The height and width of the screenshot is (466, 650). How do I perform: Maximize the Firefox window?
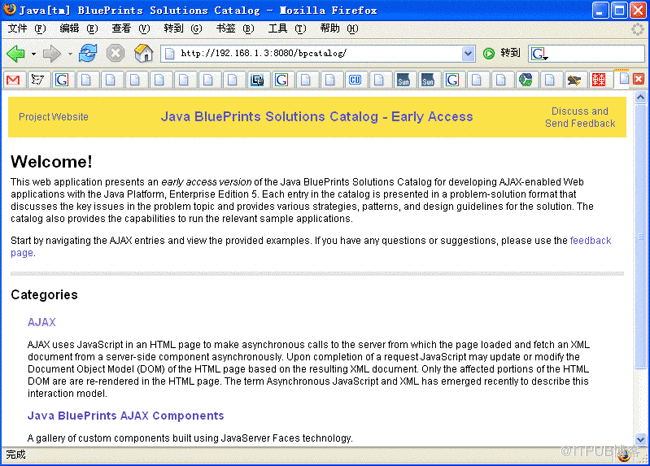click(619, 10)
